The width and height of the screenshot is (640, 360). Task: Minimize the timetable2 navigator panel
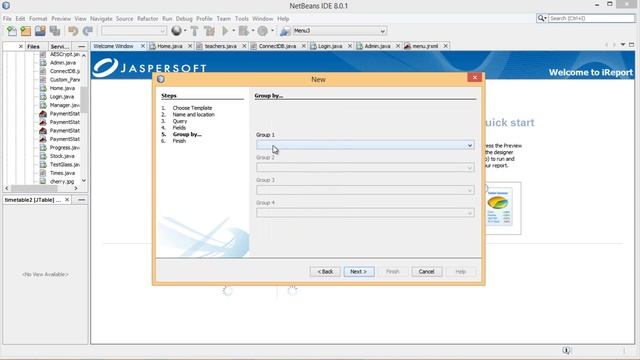[x=82, y=200]
